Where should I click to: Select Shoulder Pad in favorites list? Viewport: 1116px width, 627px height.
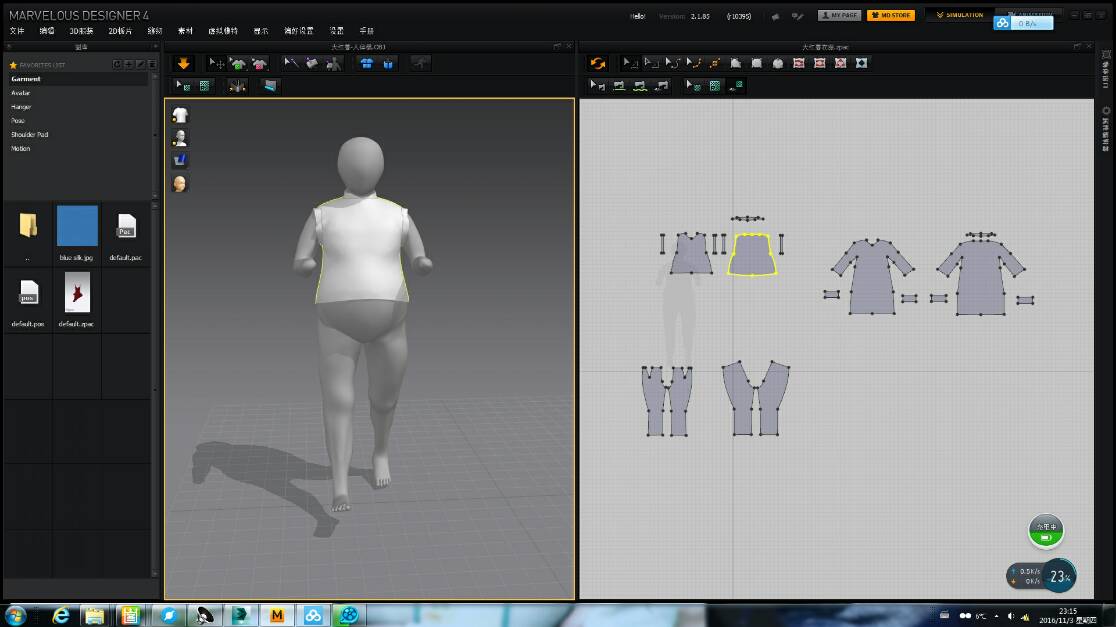coord(29,134)
